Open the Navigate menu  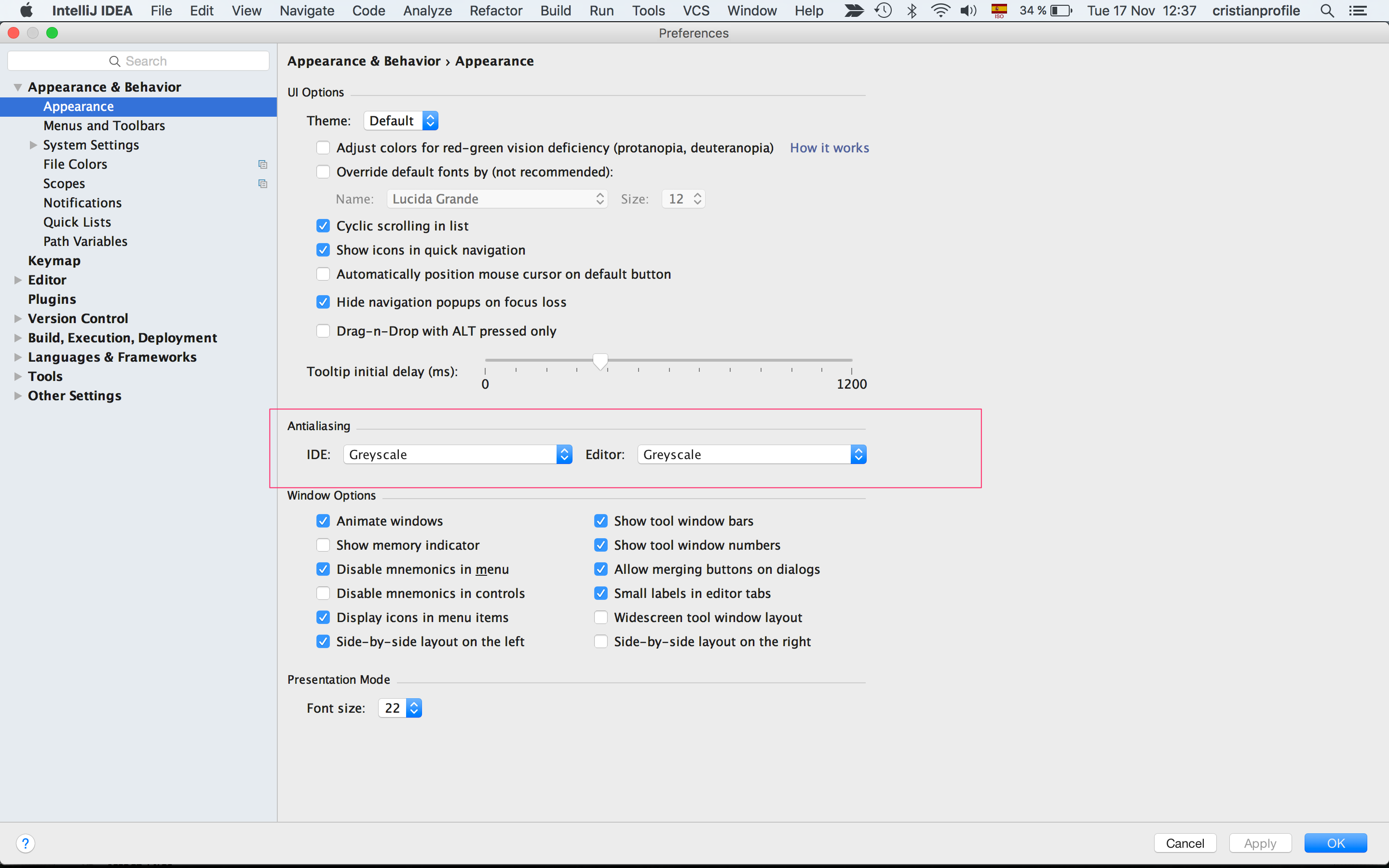[307, 10]
